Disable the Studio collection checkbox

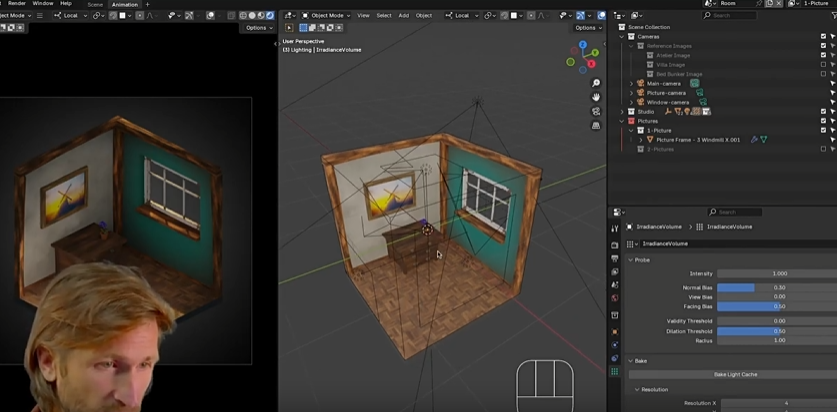click(x=823, y=111)
